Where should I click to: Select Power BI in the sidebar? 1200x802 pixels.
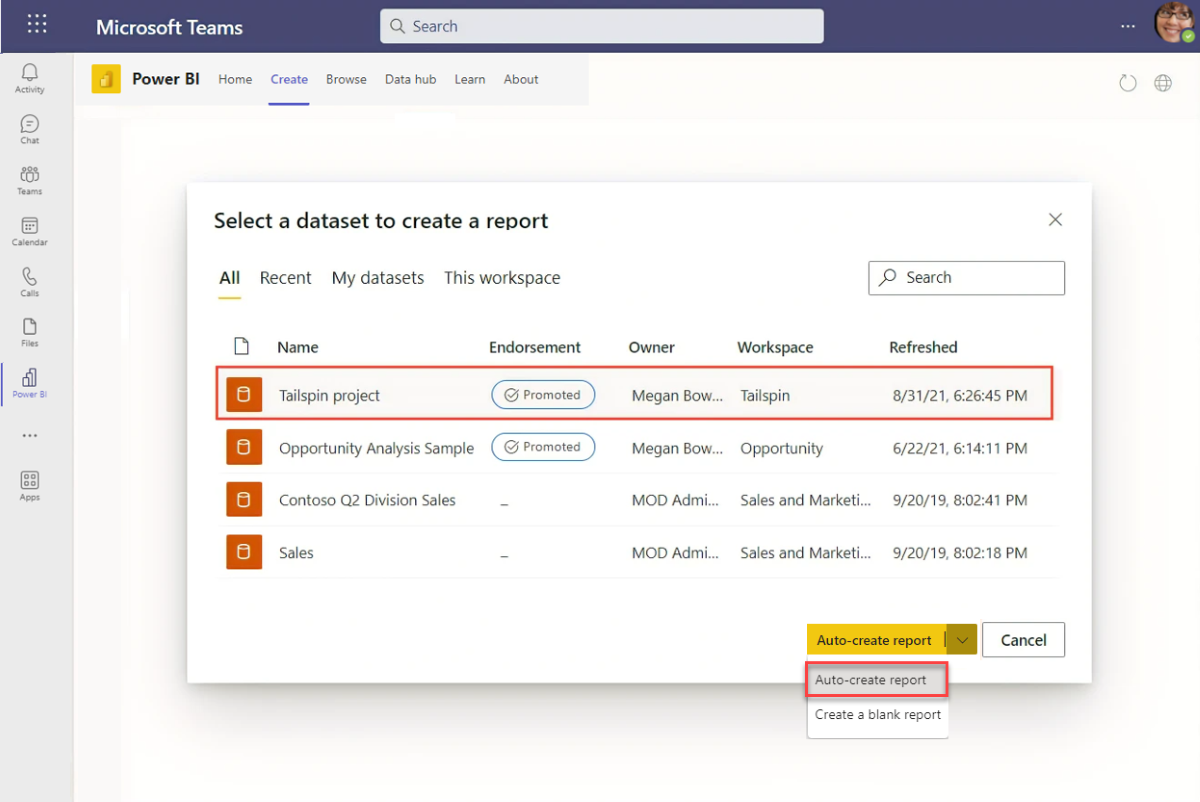pos(30,383)
